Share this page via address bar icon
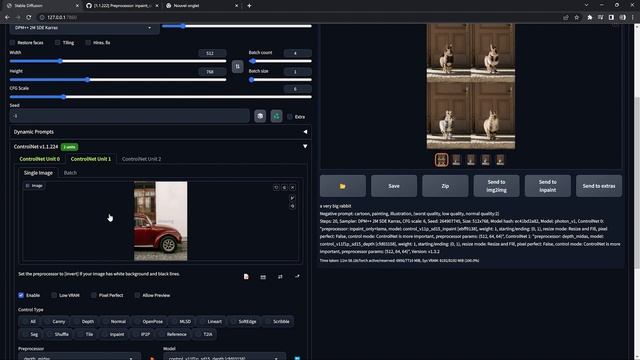Screen dimensions: 640x360 point(566,17)
